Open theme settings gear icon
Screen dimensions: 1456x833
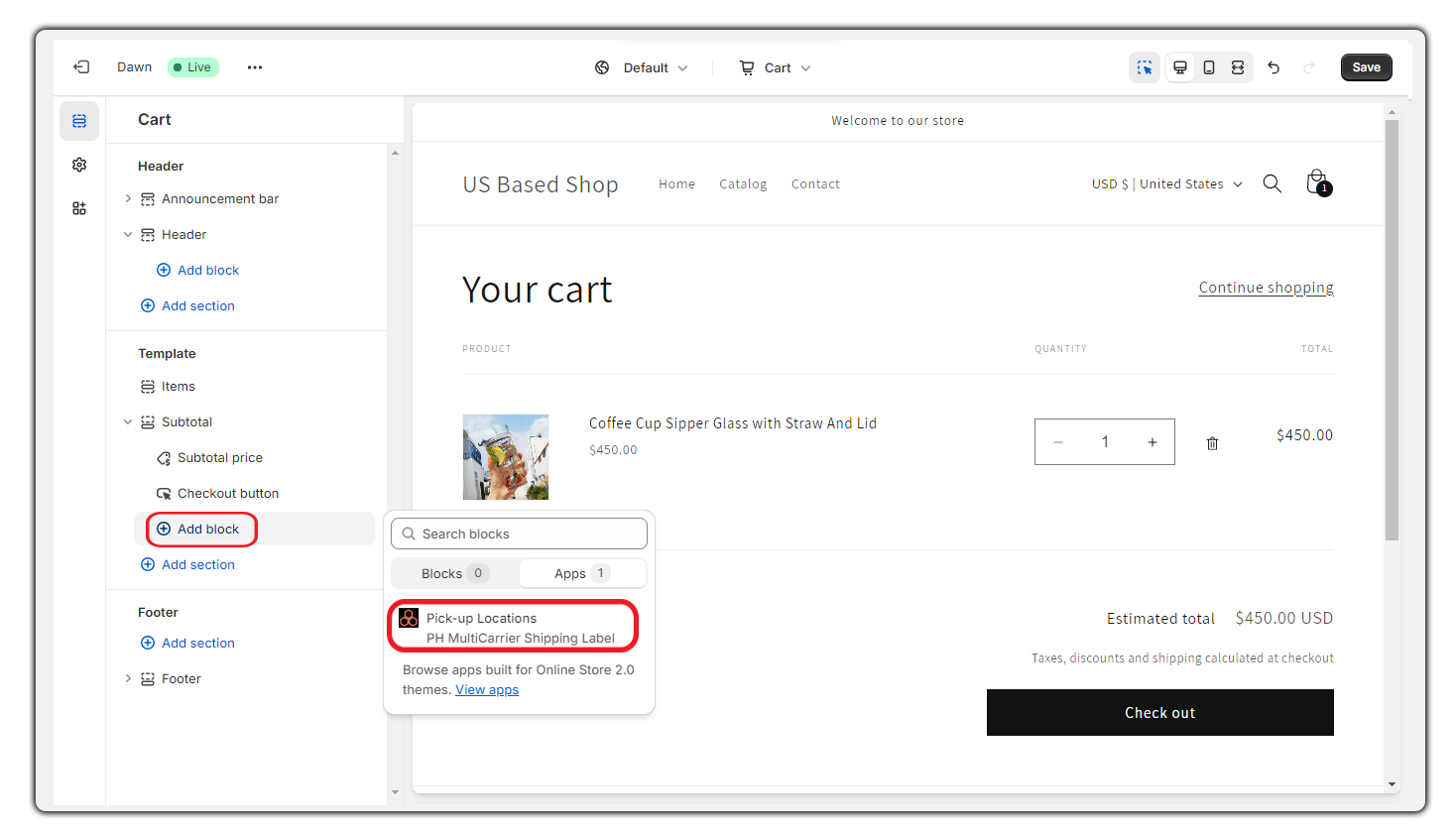[79, 165]
